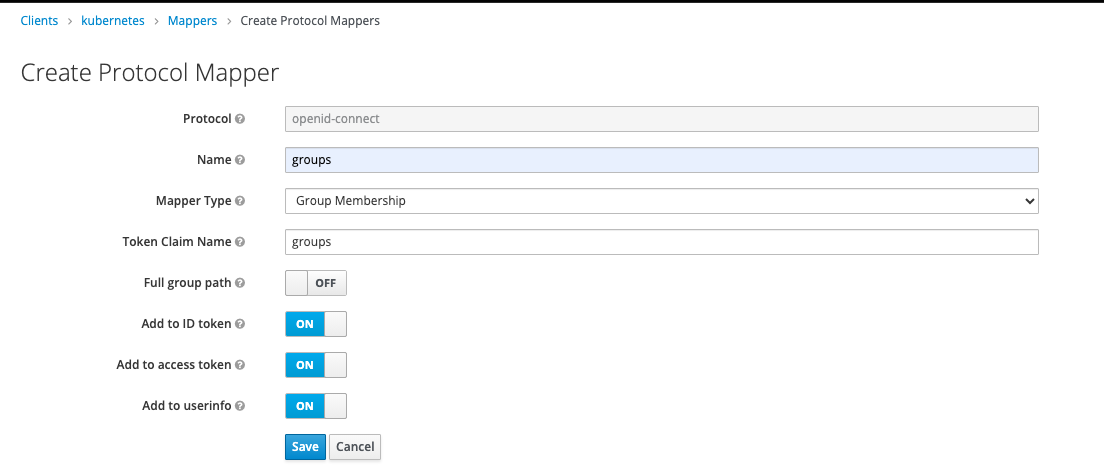Focus the Name input field

pyautogui.click(x=662, y=160)
